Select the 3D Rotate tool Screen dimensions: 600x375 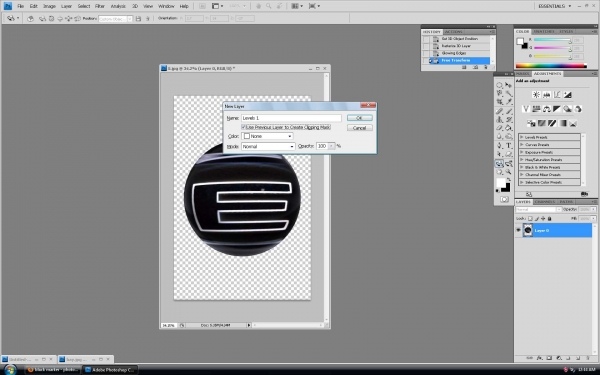(x=499, y=163)
